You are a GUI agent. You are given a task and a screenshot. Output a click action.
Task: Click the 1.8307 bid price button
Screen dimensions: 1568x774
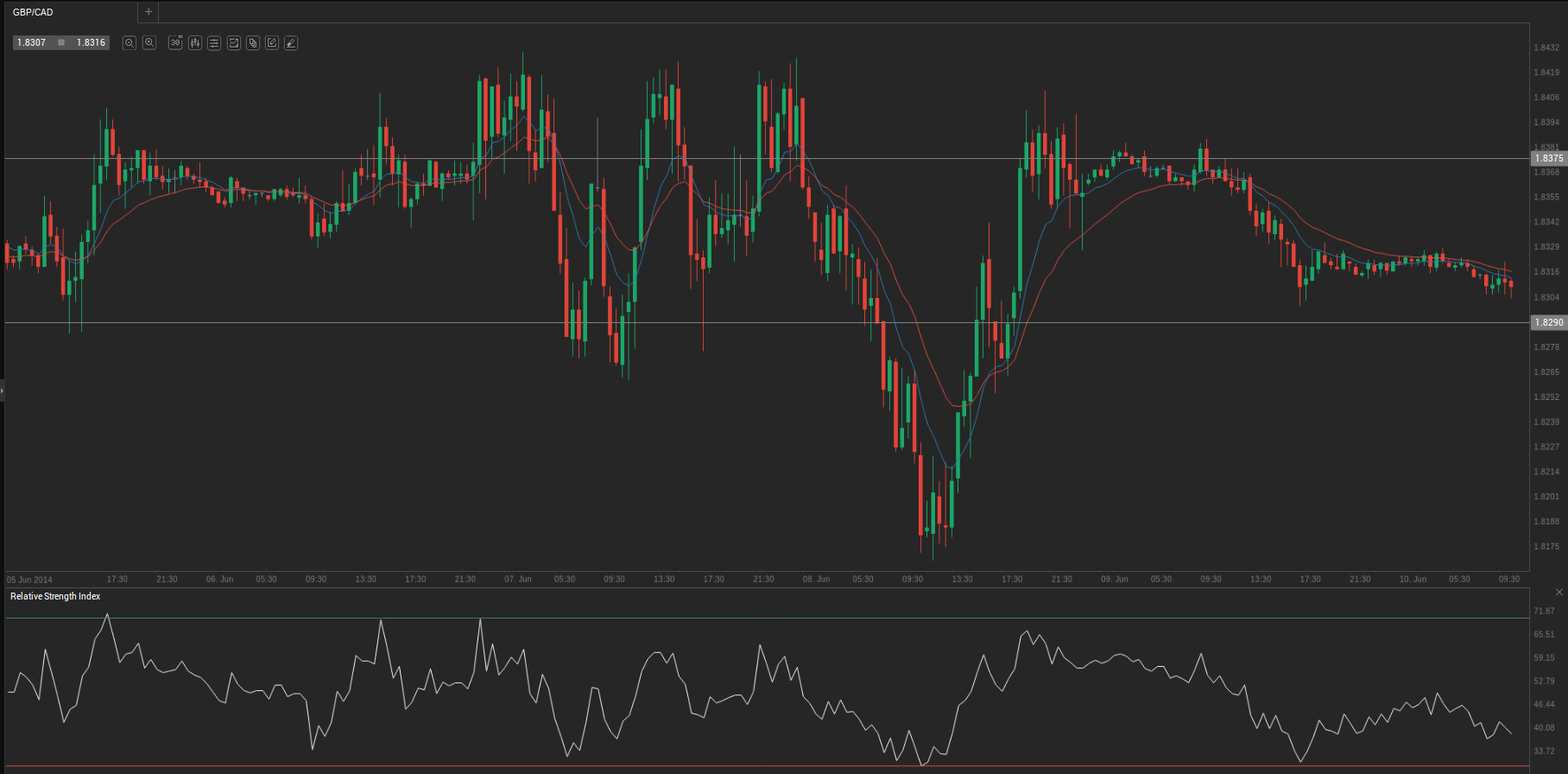32,42
